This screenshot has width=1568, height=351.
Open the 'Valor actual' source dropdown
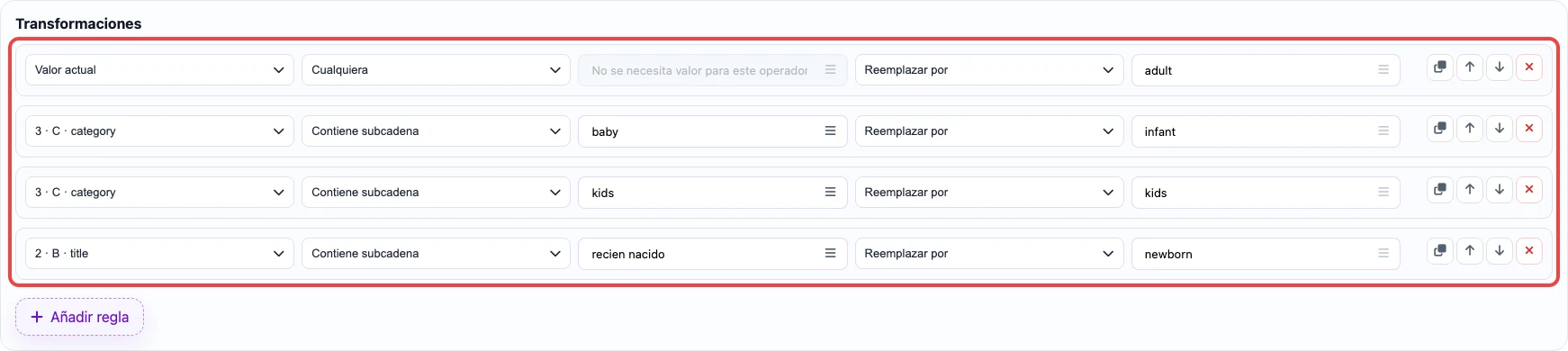pos(159,70)
